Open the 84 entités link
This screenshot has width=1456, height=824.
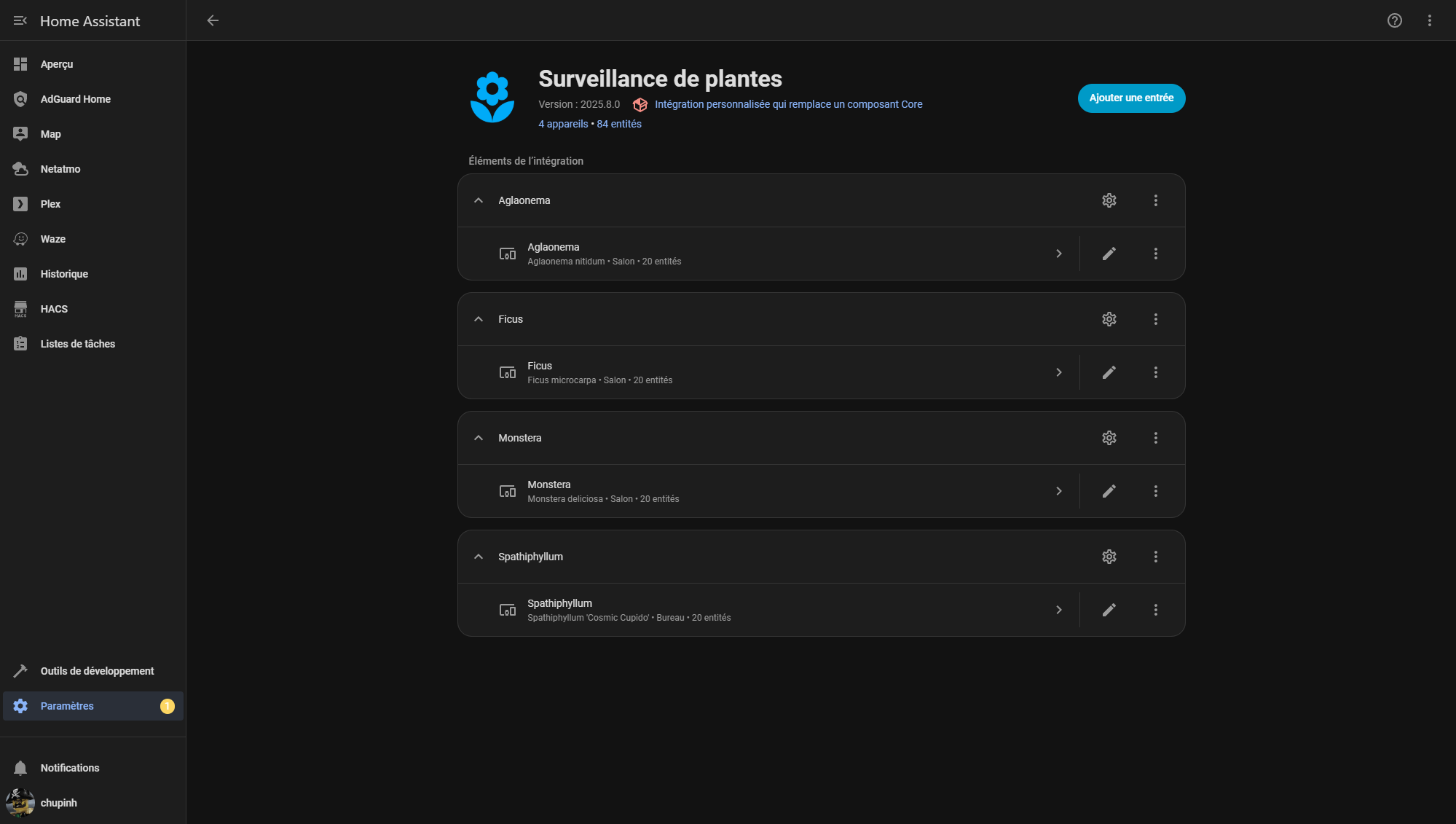[x=619, y=124]
